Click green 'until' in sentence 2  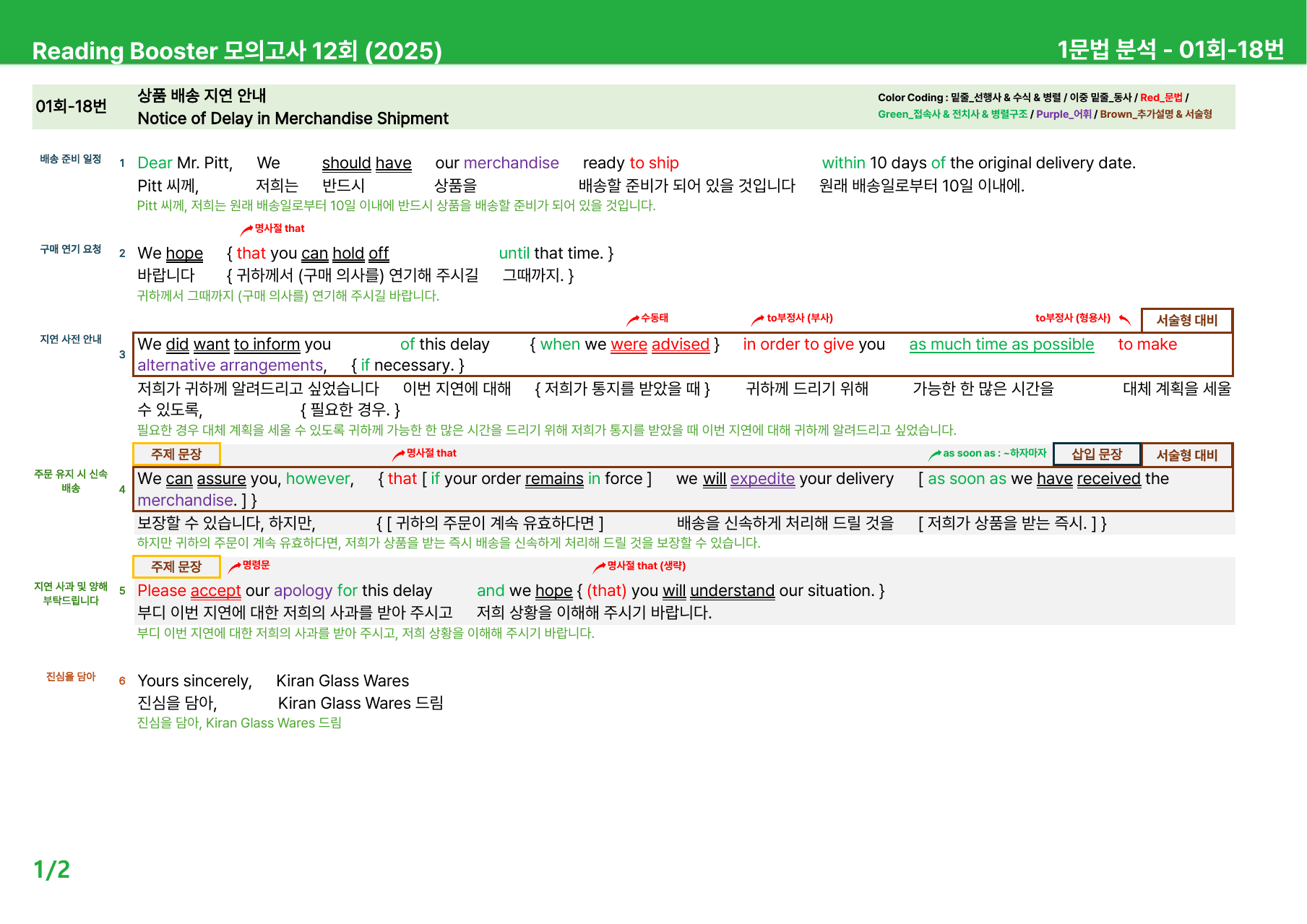tap(514, 254)
